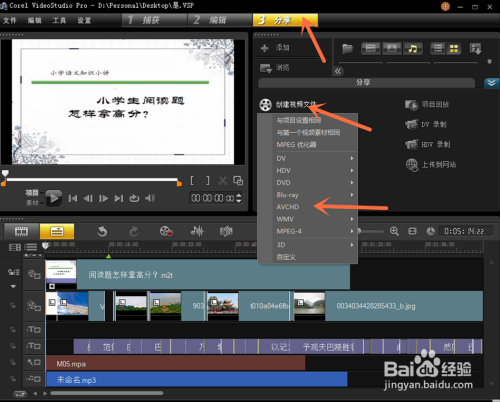The height and width of the screenshot is (402, 500).
Task: Fit project in timeline window icon
Action: click(412, 231)
